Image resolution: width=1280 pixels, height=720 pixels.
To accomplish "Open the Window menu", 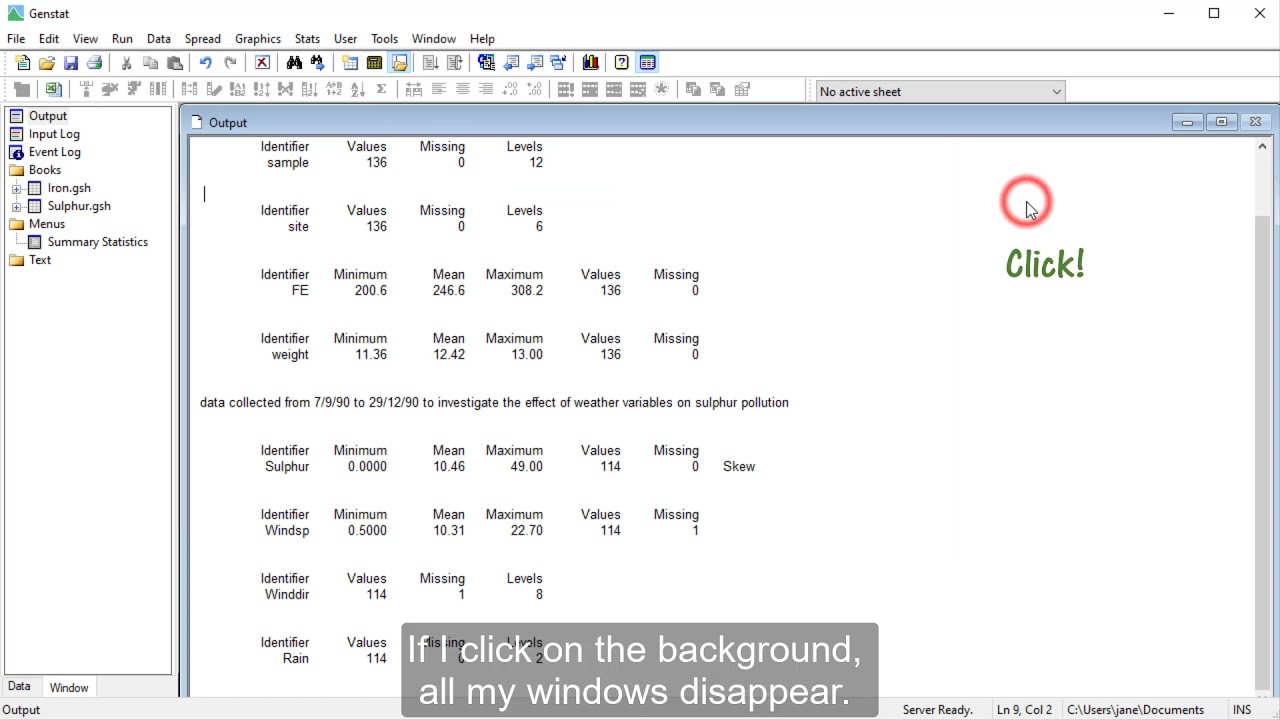I will point(434,39).
